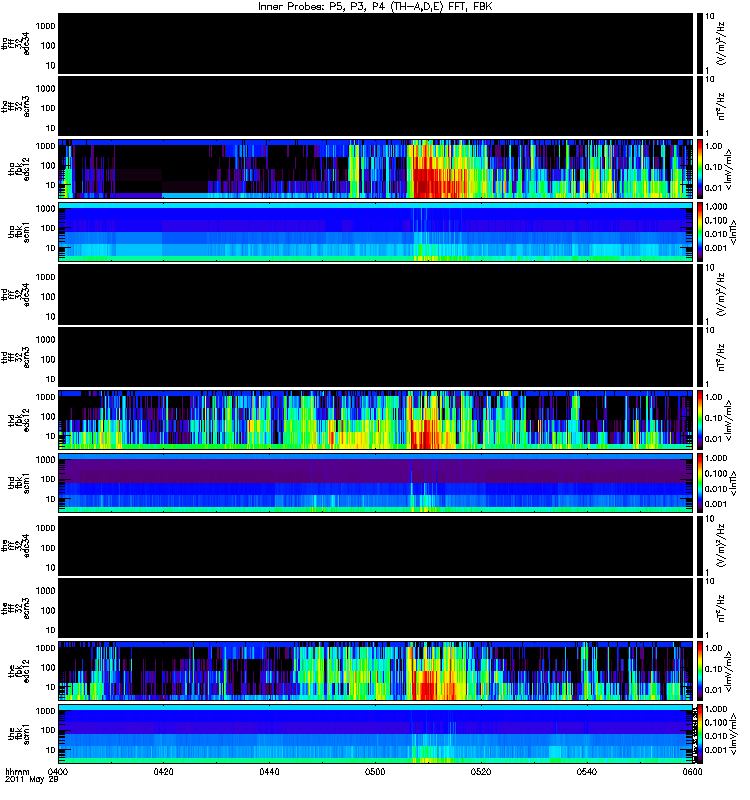Click the '0.001' value on tha fbk scm1 colorbar
Screen dimensions: 750x800
click(x=716, y=248)
